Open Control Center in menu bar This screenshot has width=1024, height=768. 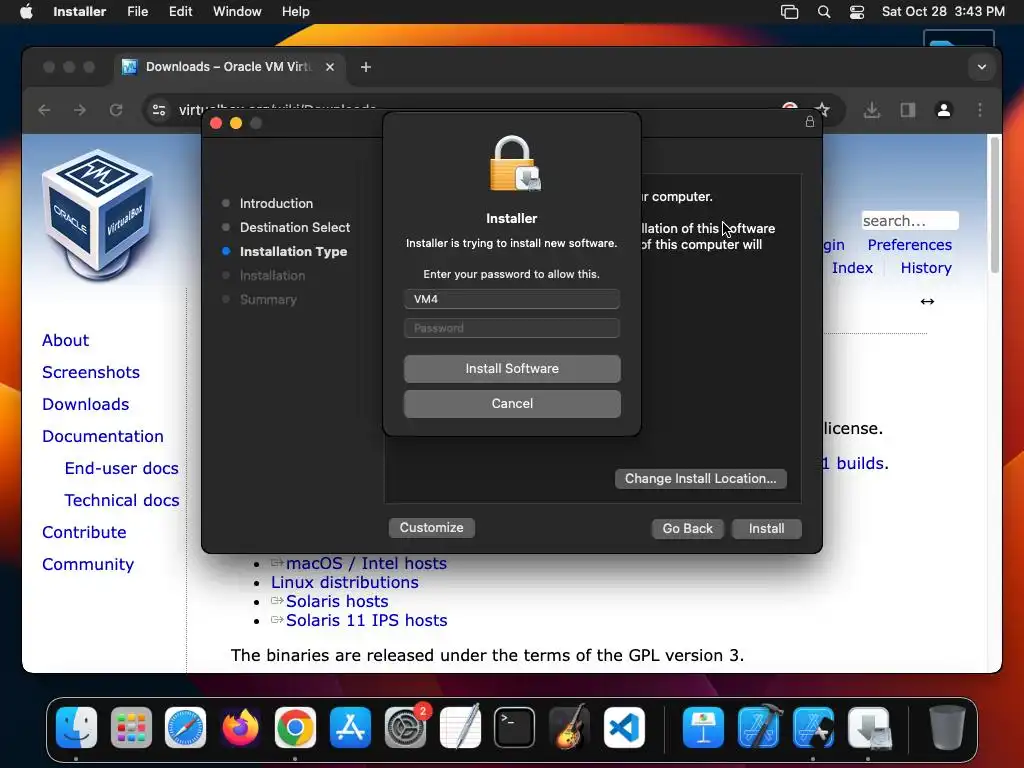857,12
